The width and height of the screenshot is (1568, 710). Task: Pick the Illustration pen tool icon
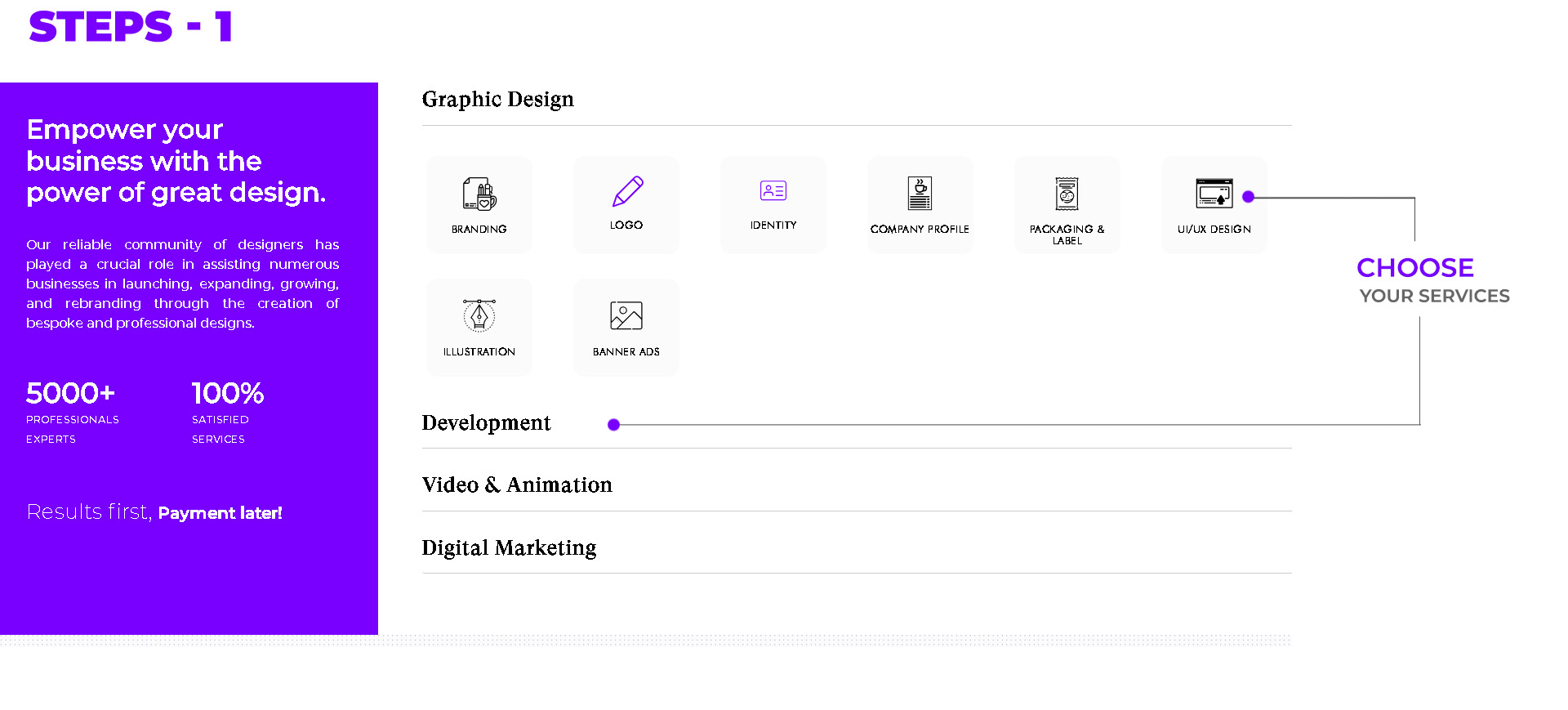click(x=479, y=315)
